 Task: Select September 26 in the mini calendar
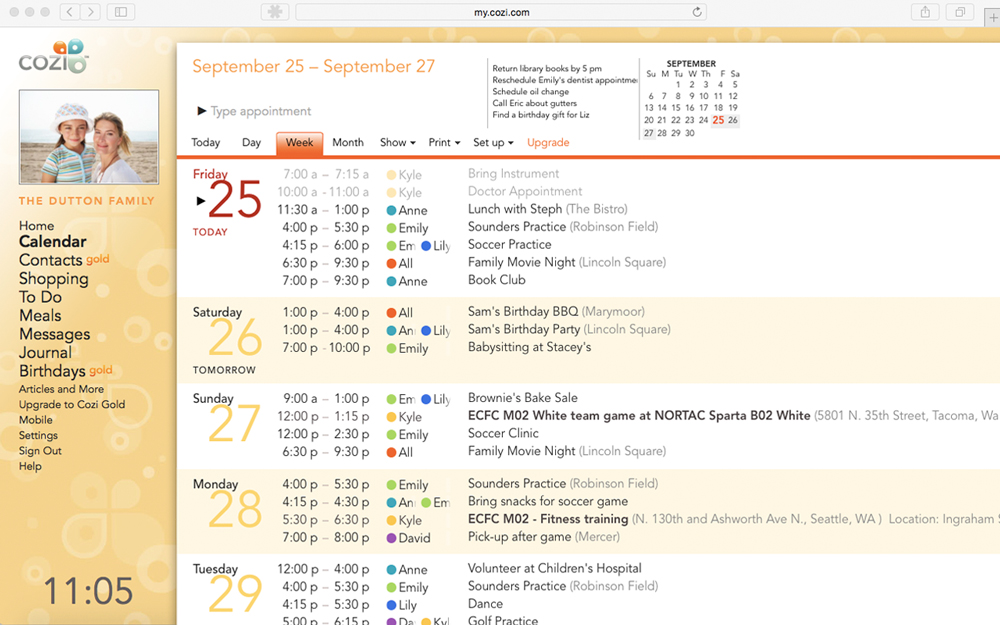pyautogui.click(x=733, y=120)
